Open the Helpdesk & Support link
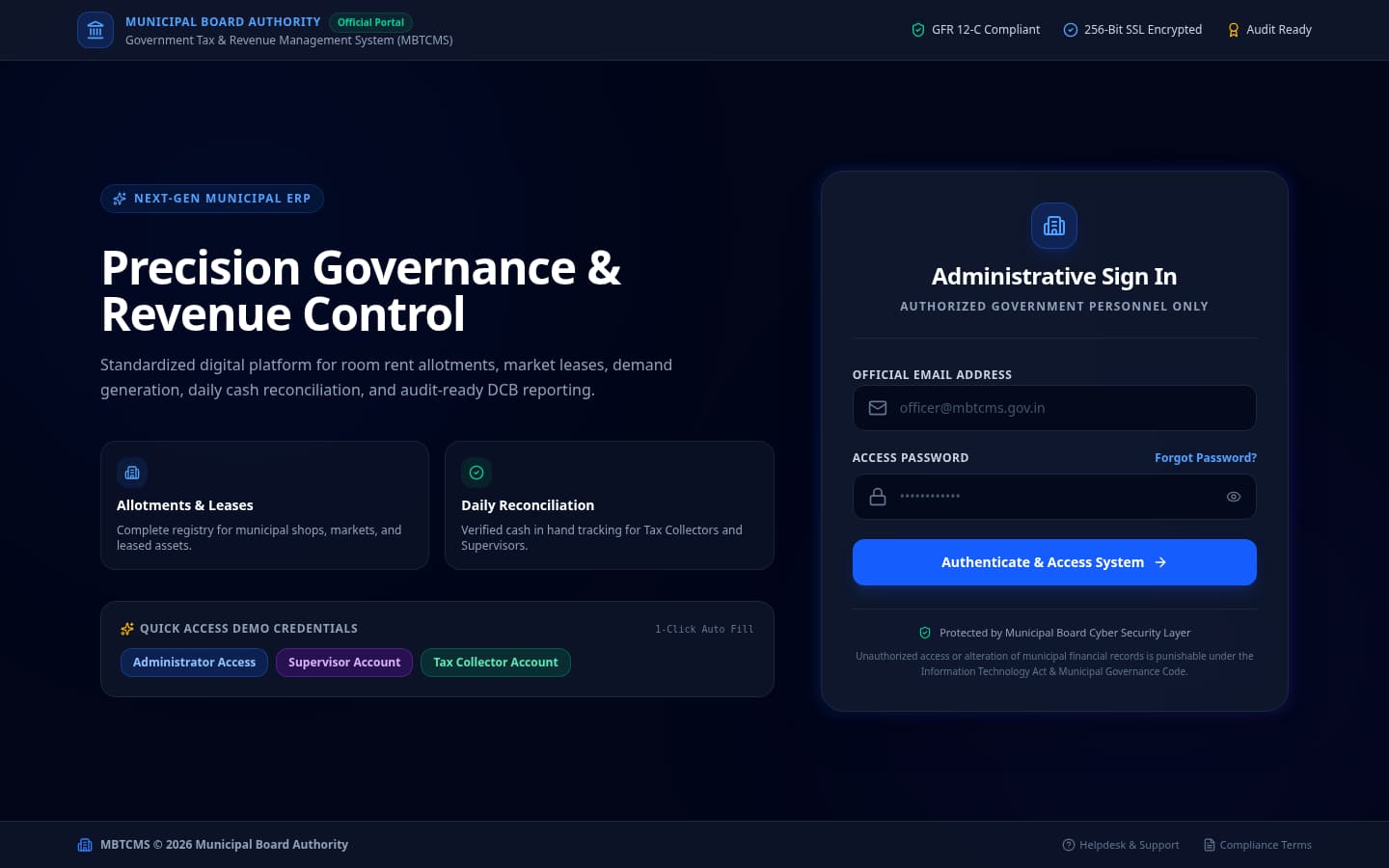1389x868 pixels. [x=1121, y=845]
